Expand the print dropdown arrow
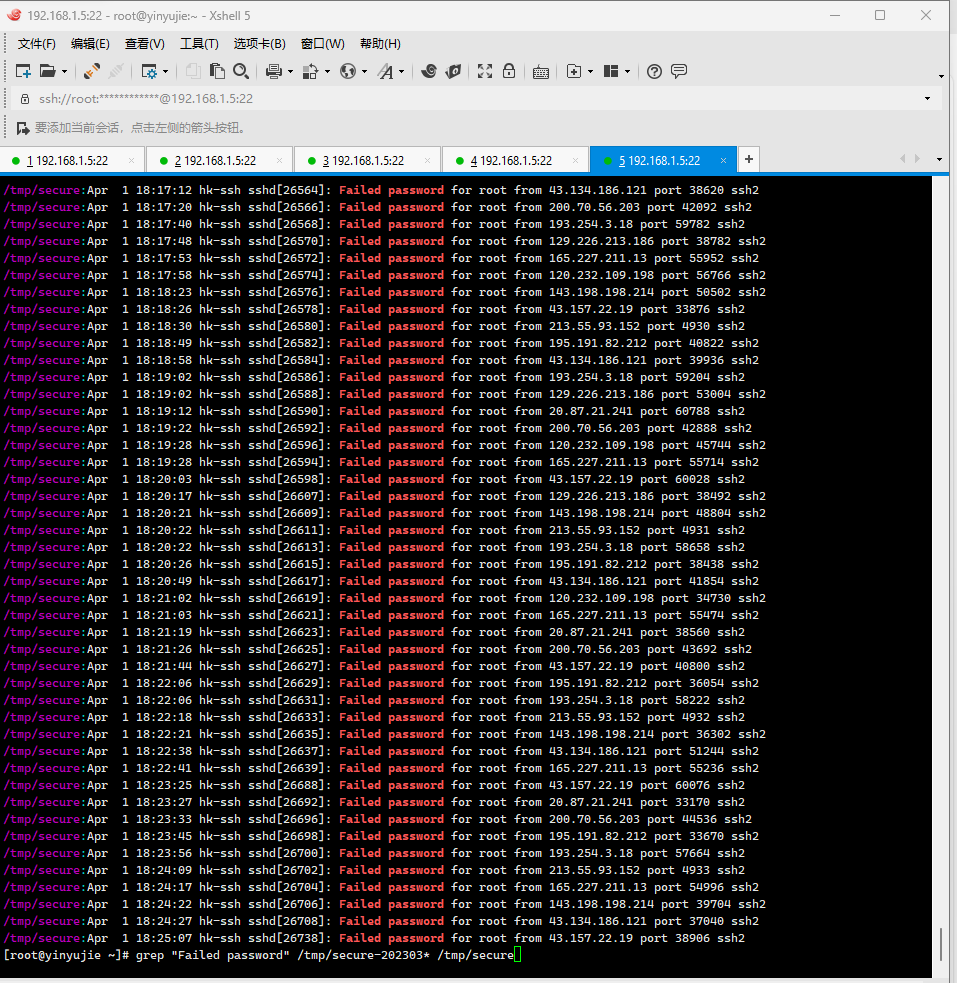This screenshot has width=957, height=983. click(x=290, y=72)
